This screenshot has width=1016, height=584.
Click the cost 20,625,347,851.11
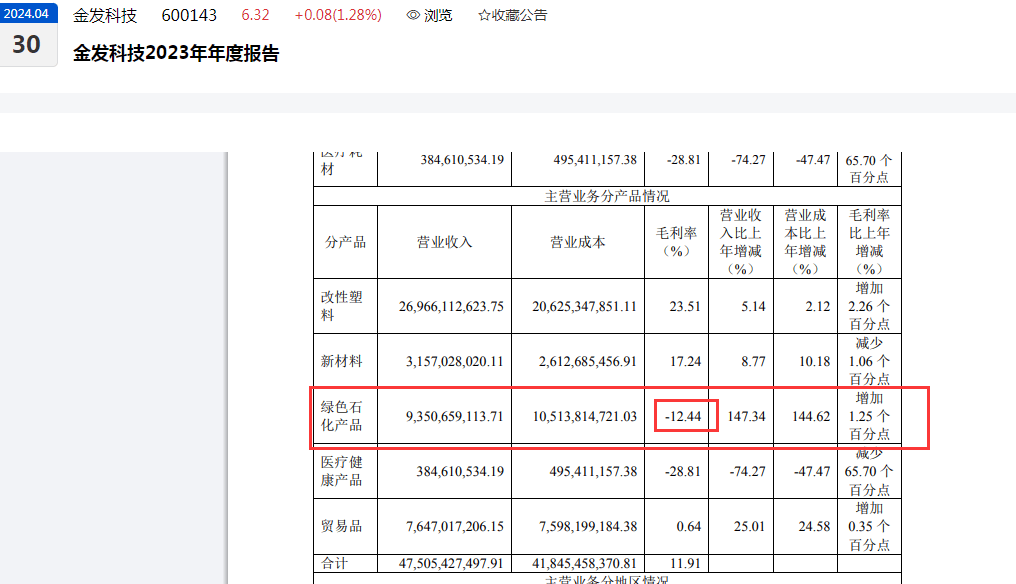584,307
